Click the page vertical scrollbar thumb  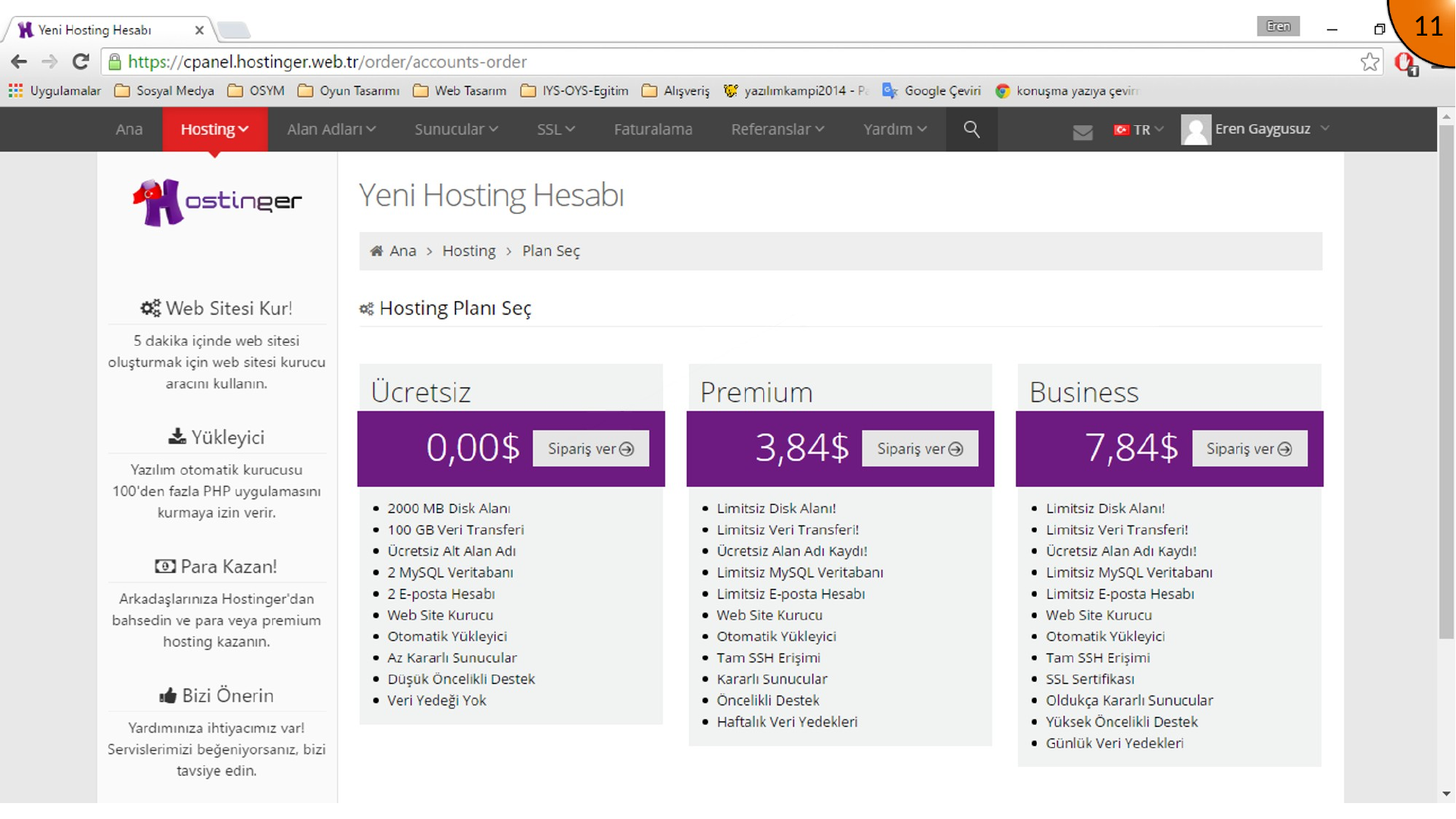coord(1445,381)
